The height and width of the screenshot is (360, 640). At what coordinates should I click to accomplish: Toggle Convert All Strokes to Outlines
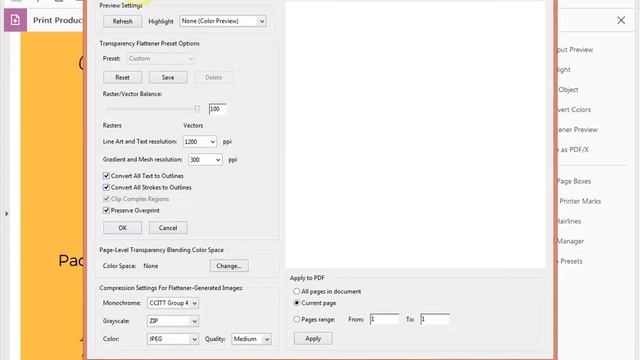pos(106,187)
